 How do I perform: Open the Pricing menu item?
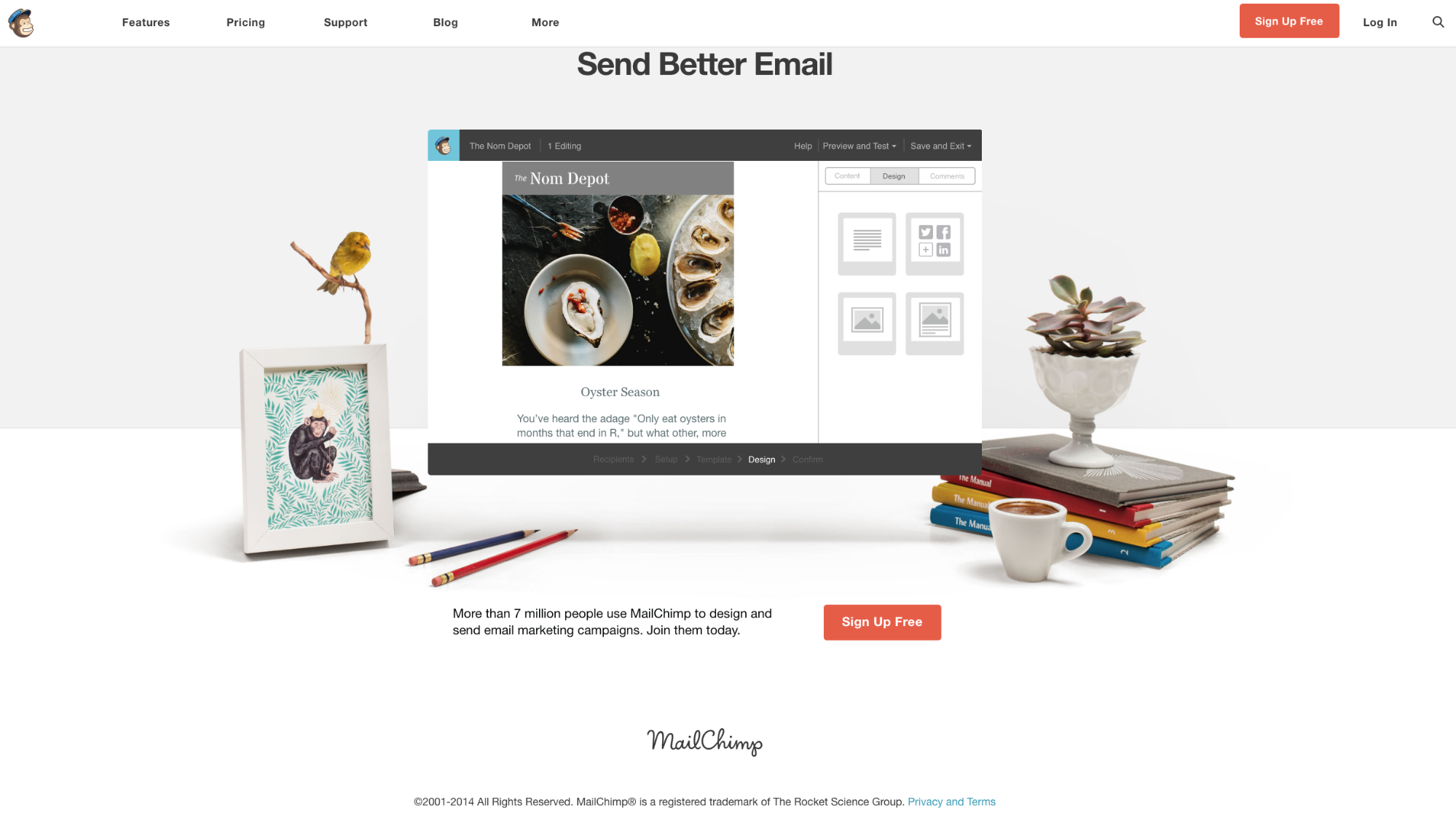[246, 22]
